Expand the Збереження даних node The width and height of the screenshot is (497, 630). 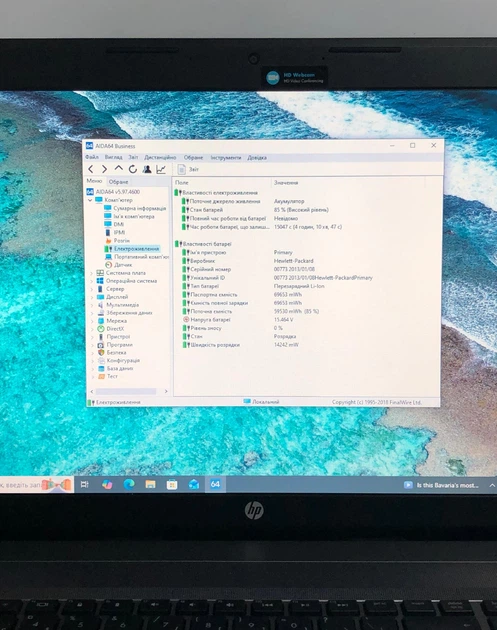(x=92, y=313)
